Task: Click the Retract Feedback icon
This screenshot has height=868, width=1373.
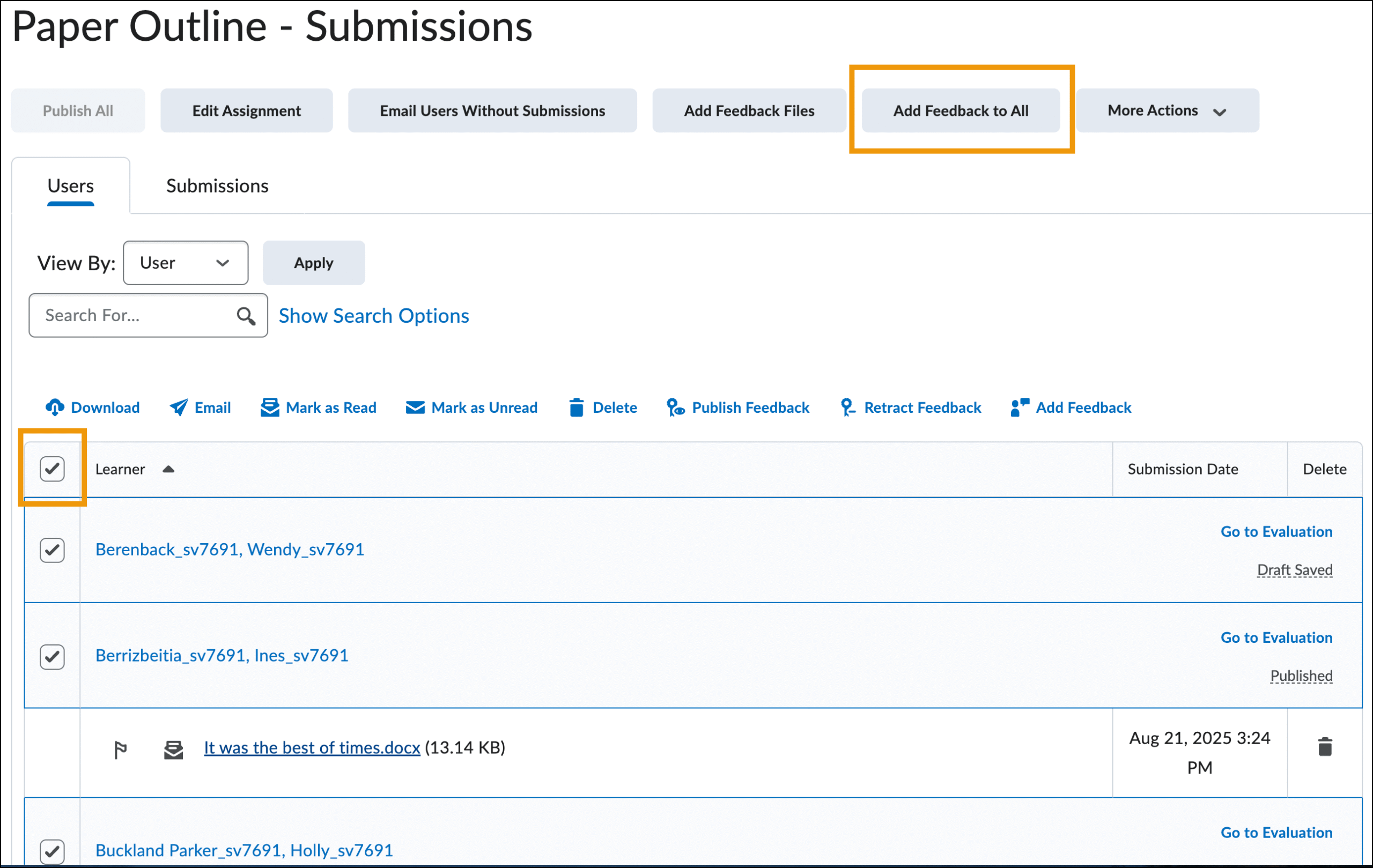Action: click(847, 407)
